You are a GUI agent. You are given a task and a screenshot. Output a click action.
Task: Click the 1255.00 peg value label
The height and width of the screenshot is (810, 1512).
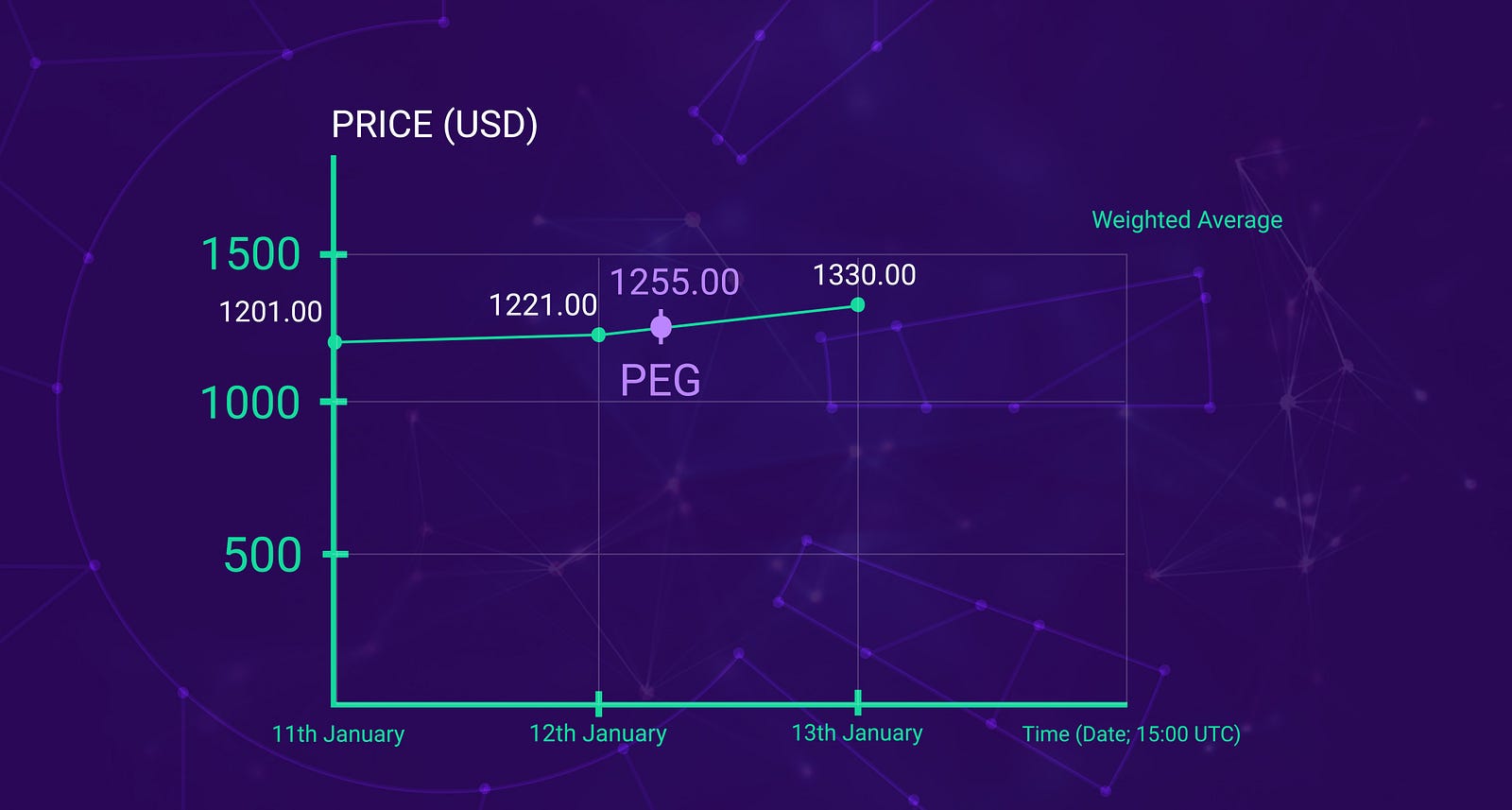[674, 282]
